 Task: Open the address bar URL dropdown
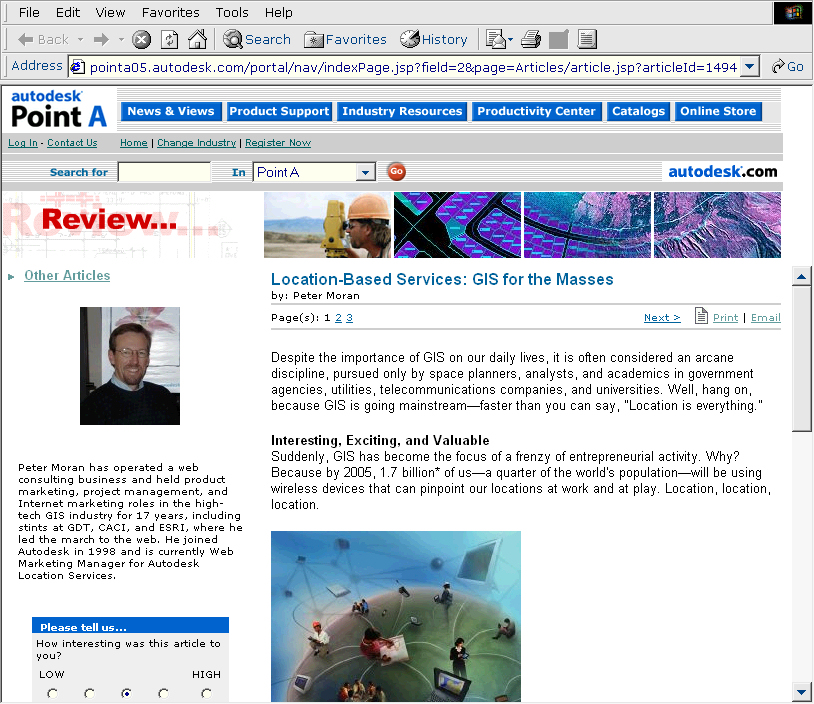[x=749, y=66]
